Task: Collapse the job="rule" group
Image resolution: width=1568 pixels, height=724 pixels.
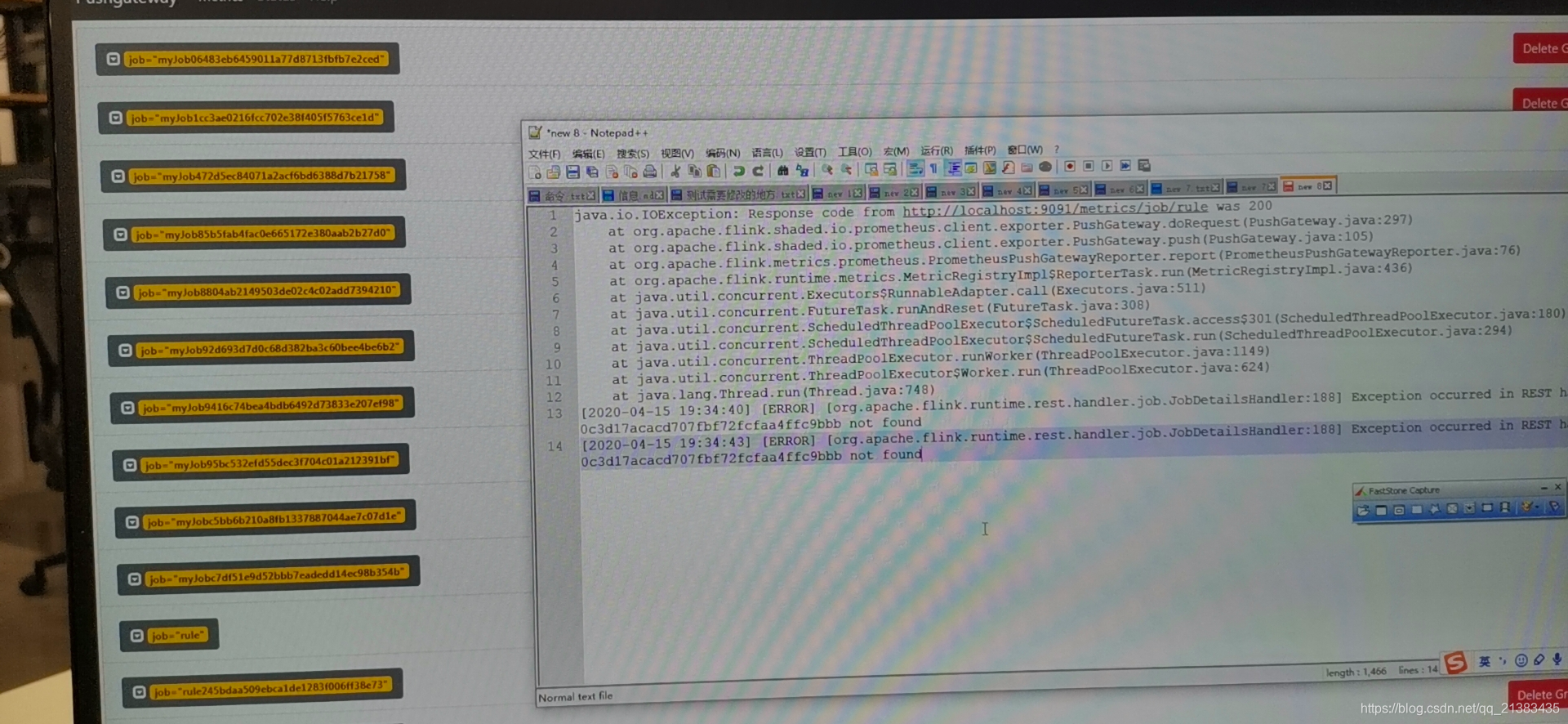Action: tap(136, 635)
